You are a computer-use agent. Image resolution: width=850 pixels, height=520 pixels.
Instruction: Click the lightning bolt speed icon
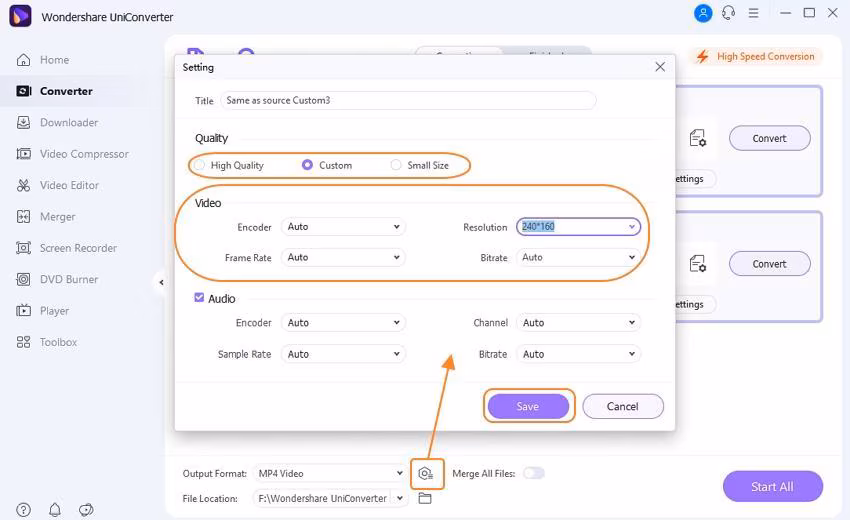click(x=703, y=56)
